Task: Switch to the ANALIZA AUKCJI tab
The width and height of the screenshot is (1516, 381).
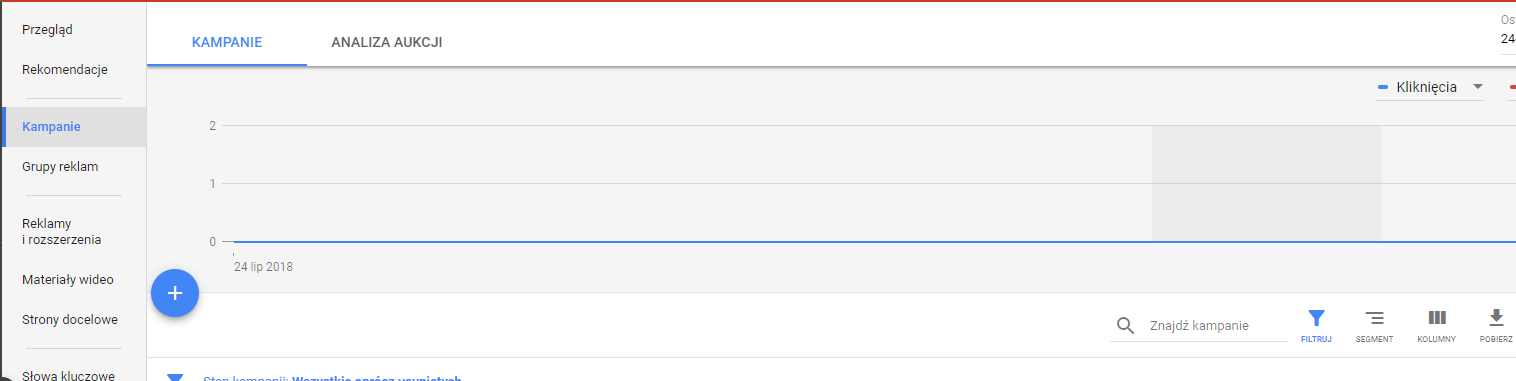Action: [387, 42]
